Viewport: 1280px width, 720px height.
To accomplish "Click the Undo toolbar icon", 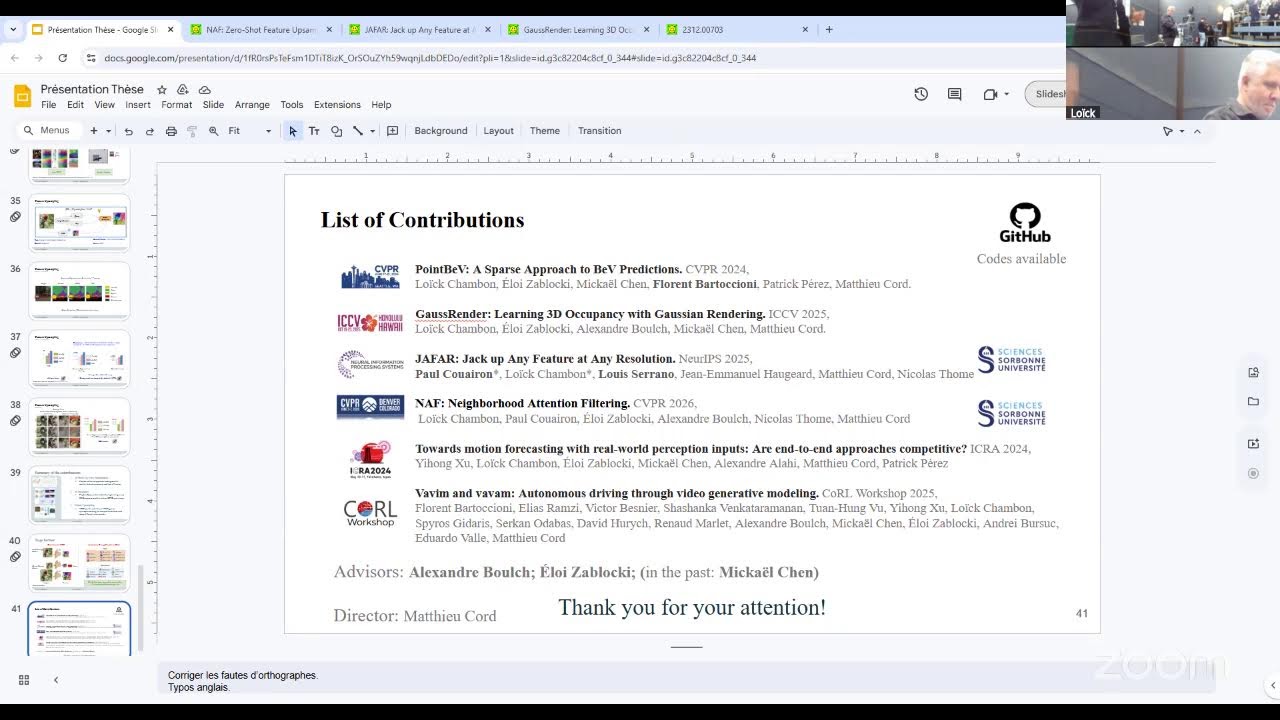I will [128, 131].
